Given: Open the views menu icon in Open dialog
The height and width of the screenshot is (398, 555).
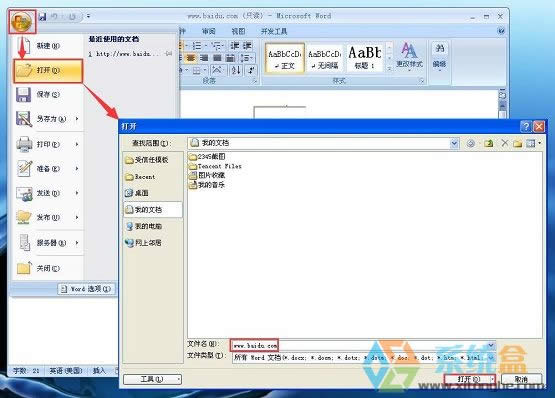Looking at the screenshot, I should 533,143.
